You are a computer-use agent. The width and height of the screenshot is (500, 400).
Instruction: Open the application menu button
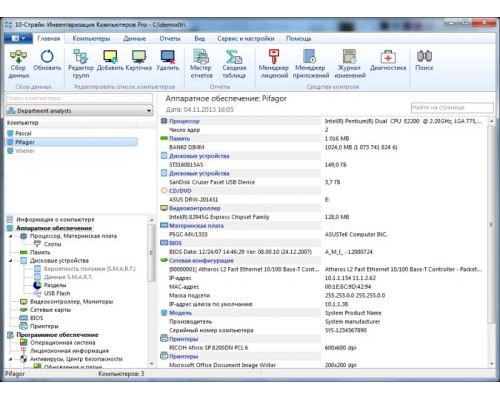tap(18, 38)
